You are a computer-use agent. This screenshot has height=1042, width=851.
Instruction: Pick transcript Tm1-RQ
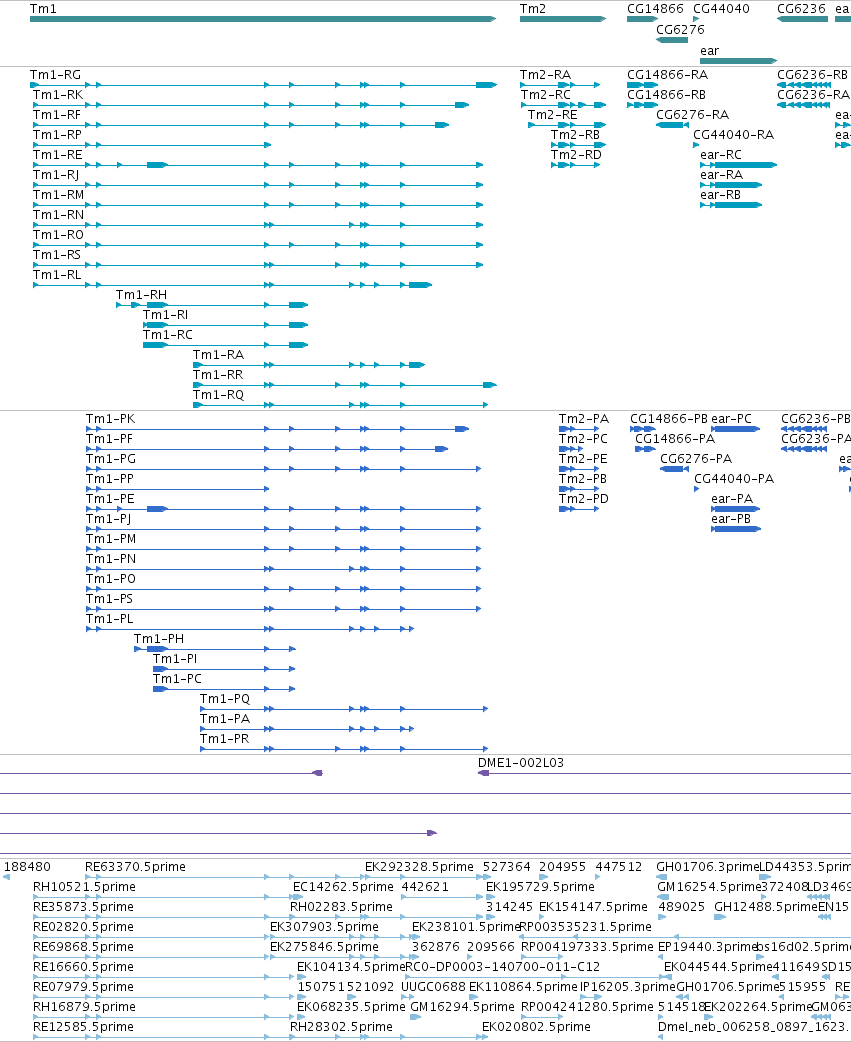tap(219, 394)
